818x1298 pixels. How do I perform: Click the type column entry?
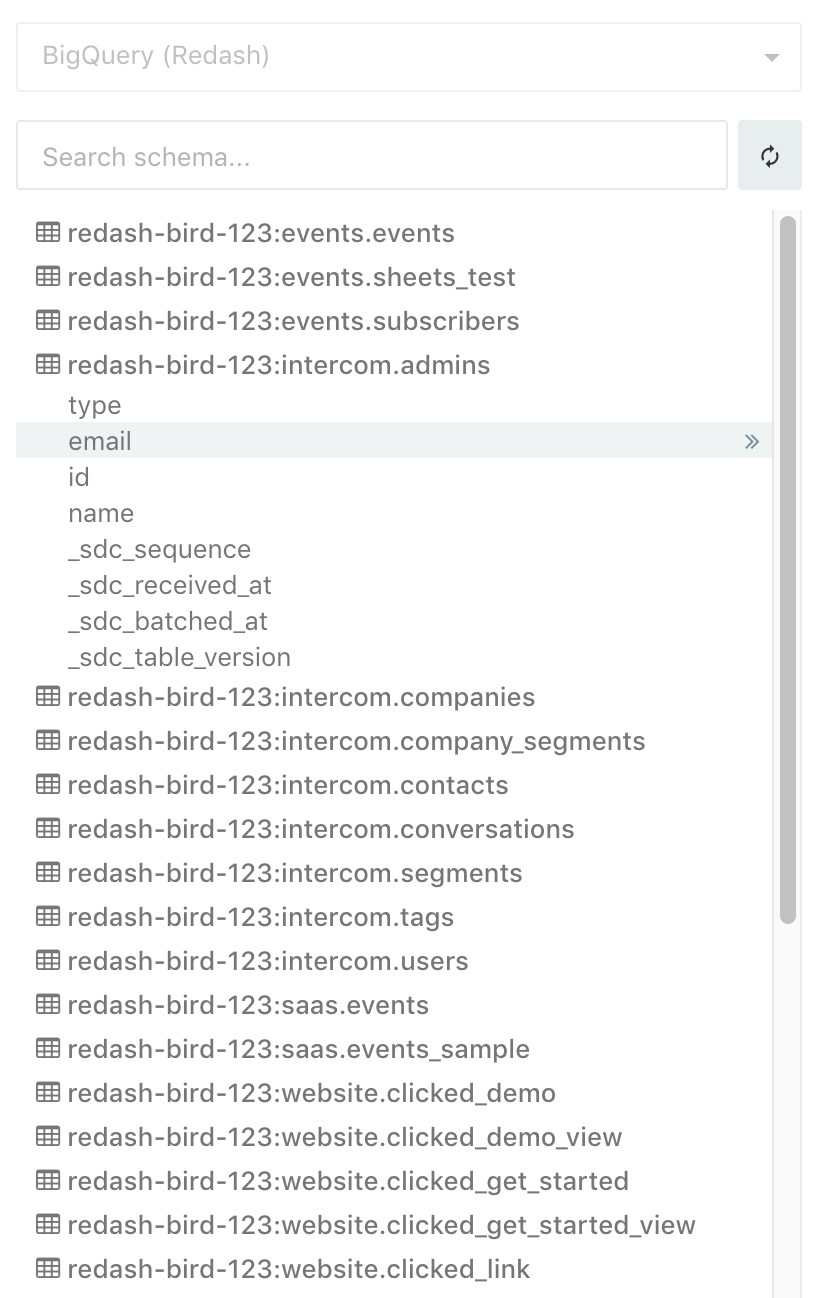94,405
